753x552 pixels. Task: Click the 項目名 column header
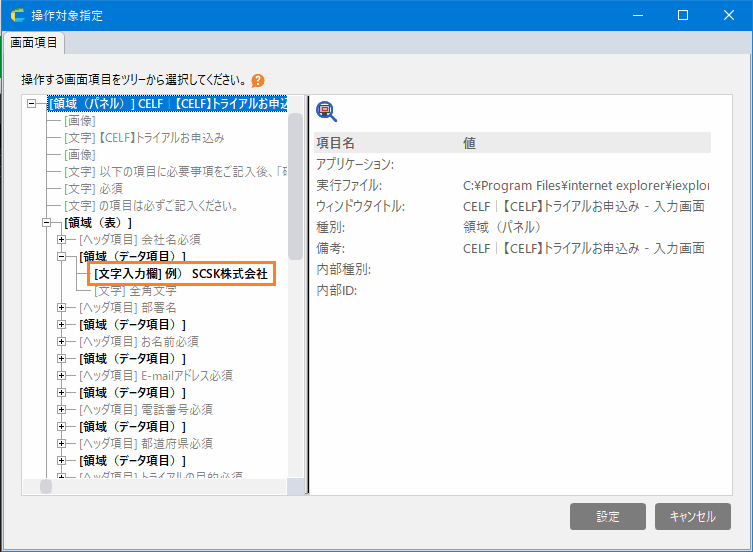click(335, 143)
